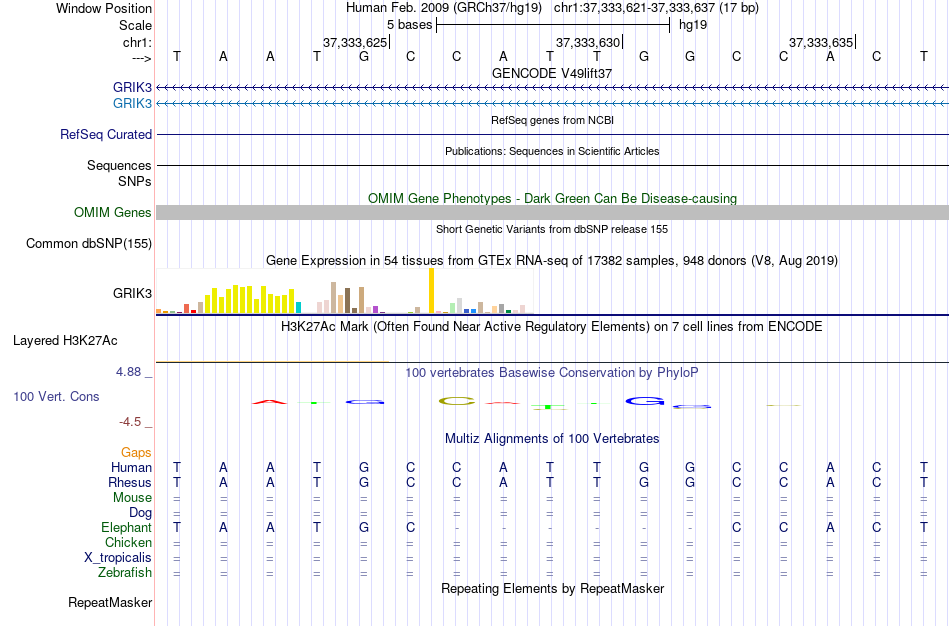Click the 5 bases scale bar
950x626 pixels.
pyautogui.click(x=553, y=25)
